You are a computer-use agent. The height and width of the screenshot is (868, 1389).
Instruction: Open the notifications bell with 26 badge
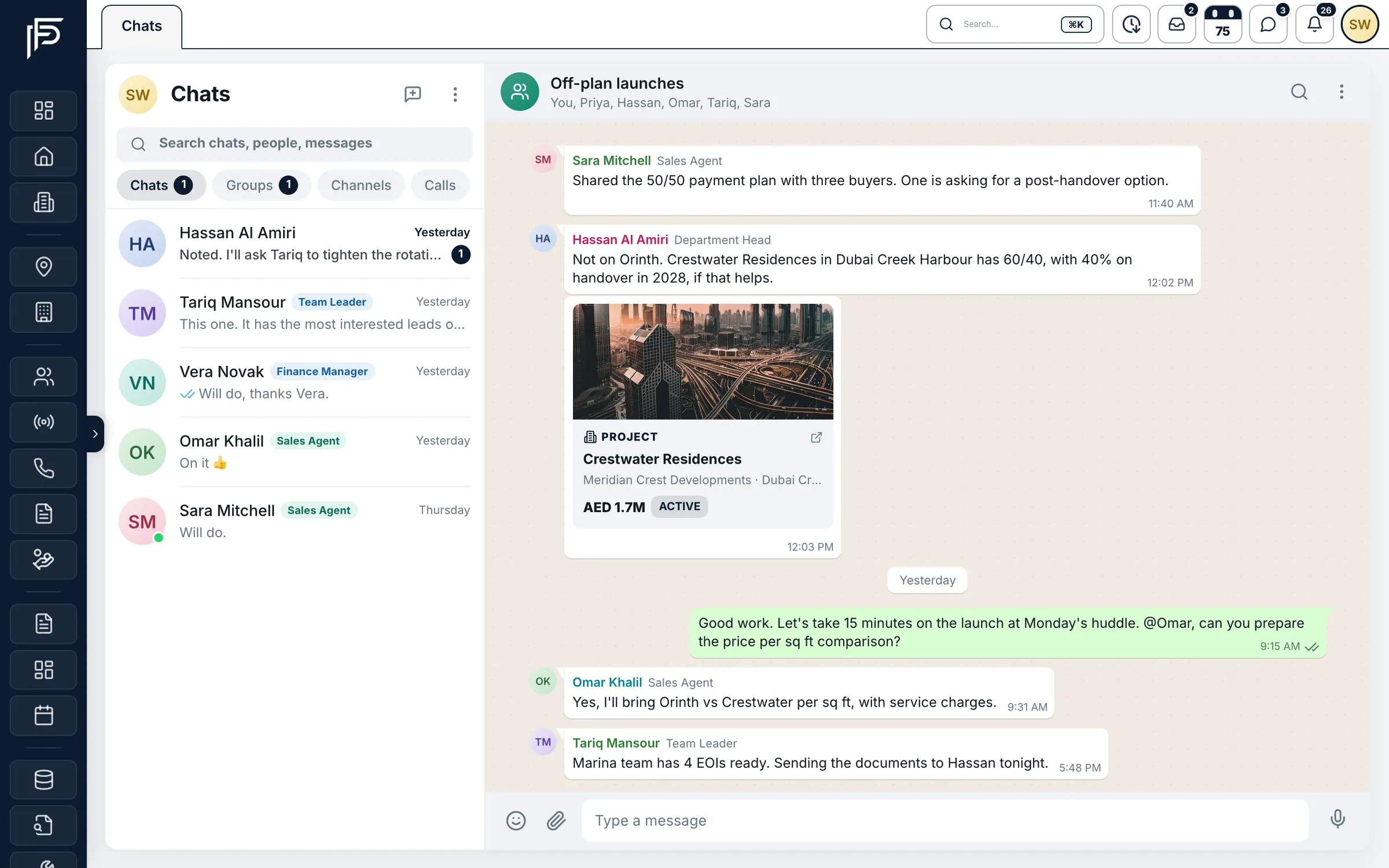pyautogui.click(x=1314, y=24)
